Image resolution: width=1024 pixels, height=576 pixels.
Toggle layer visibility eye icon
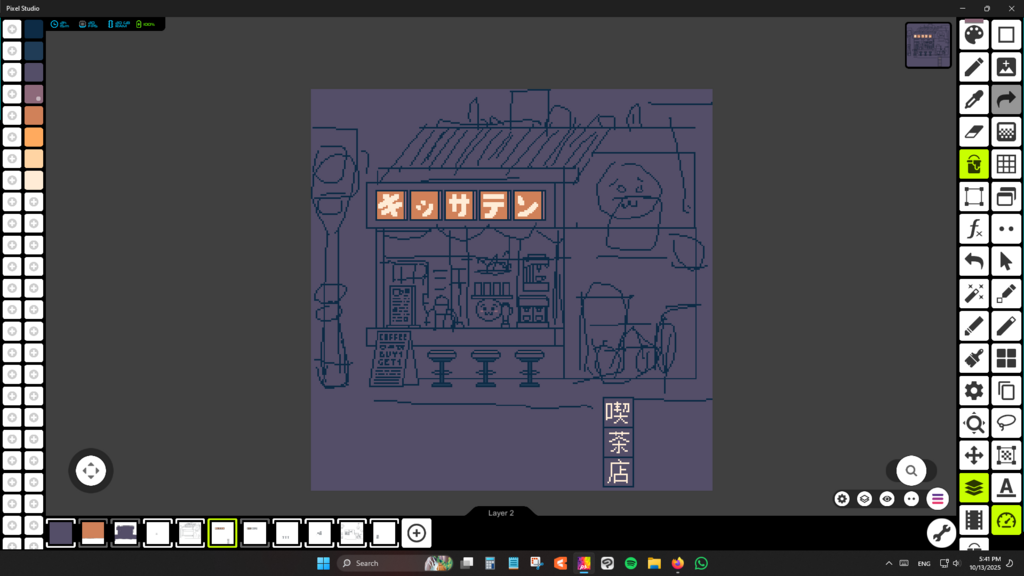pos(887,498)
